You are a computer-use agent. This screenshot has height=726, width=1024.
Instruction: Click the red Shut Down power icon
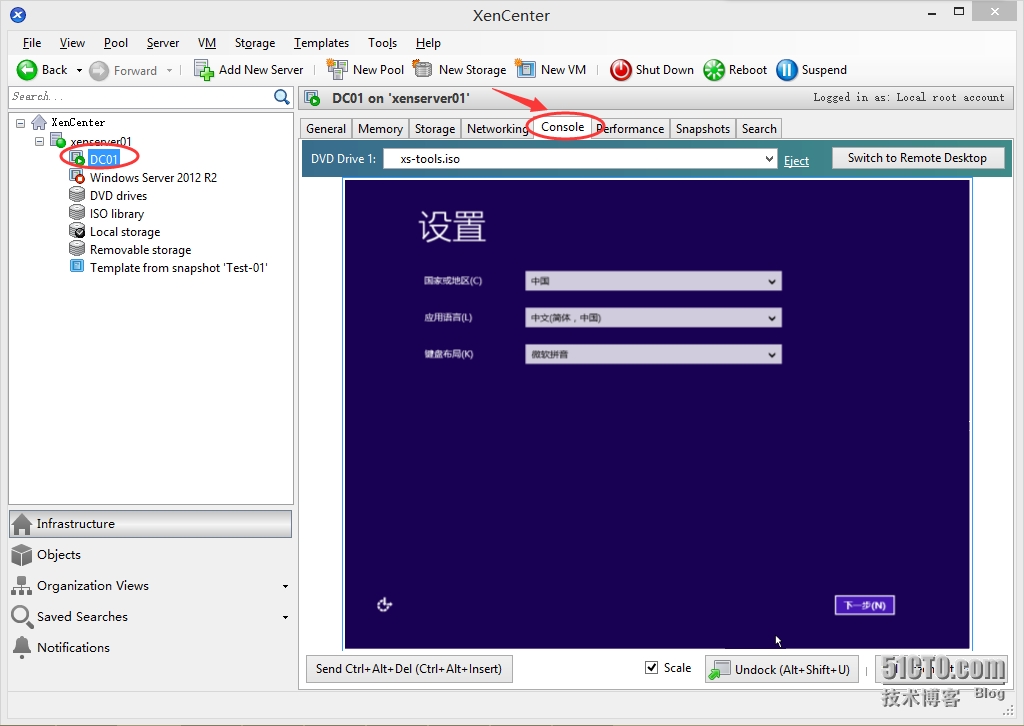coord(620,70)
